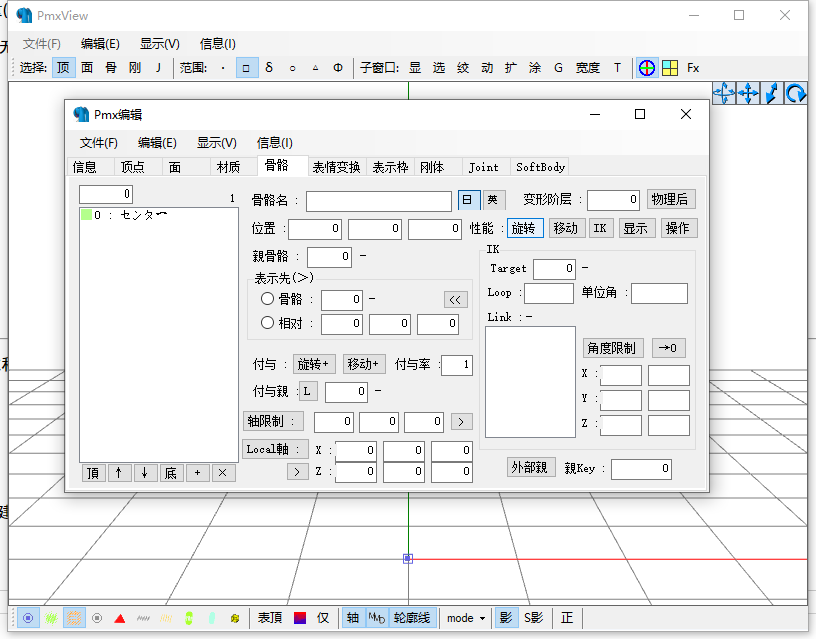The height and width of the screenshot is (639, 816).
Task: Click the rotate view icon in viewport corner
Action: point(796,94)
